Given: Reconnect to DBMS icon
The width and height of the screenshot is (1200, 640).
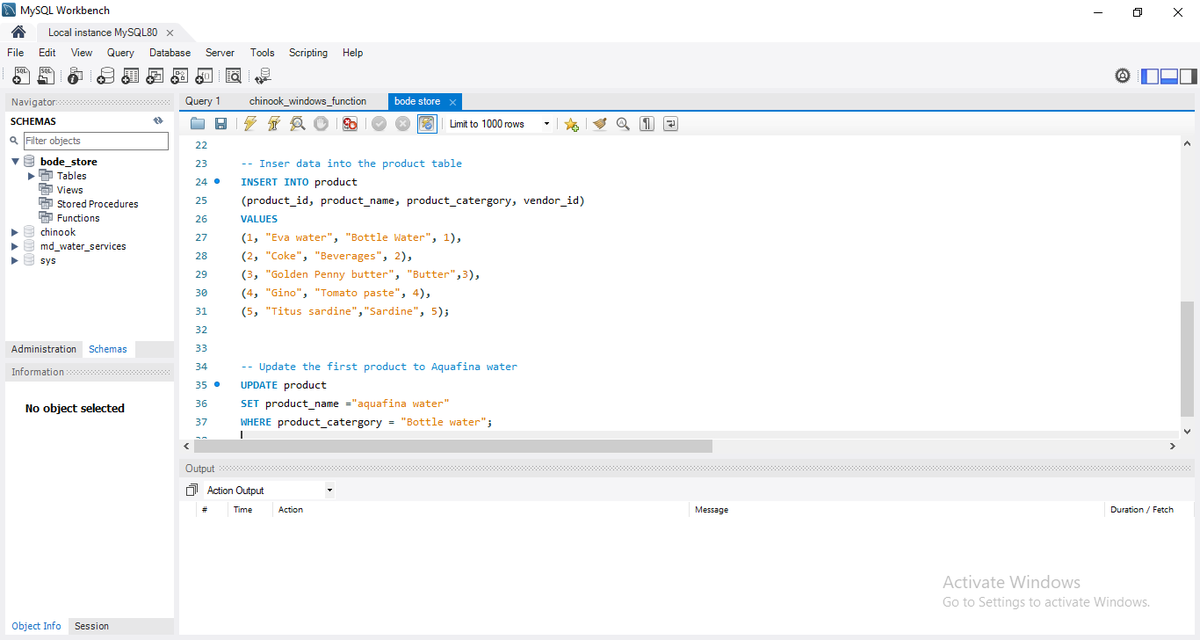Looking at the screenshot, I should click(x=263, y=75).
